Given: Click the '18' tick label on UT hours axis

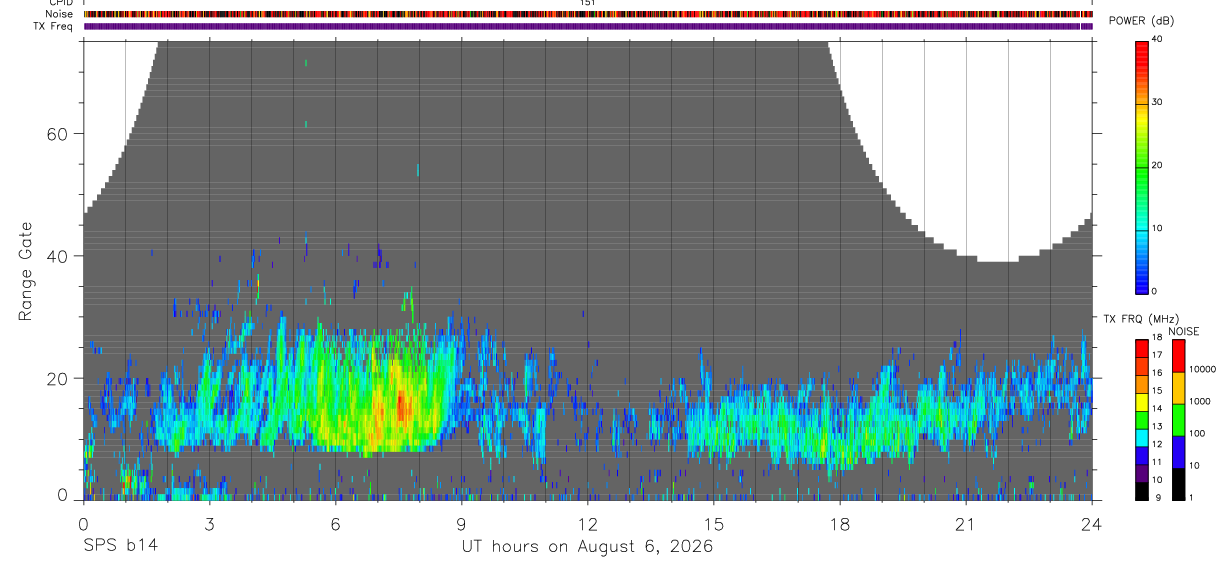Looking at the screenshot, I should 840,524.
